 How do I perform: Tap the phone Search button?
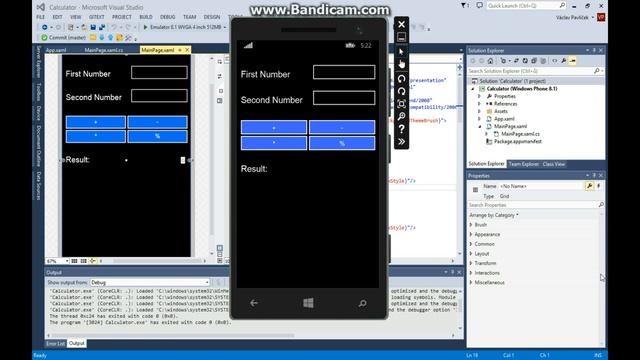[362, 303]
